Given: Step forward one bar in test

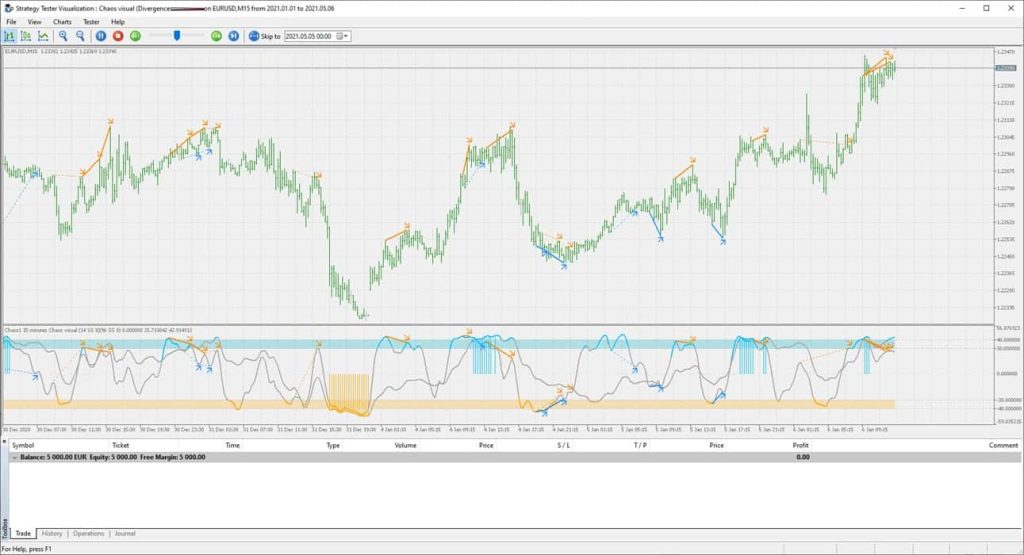Looking at the screenshot, I should [x=233, y=36].
